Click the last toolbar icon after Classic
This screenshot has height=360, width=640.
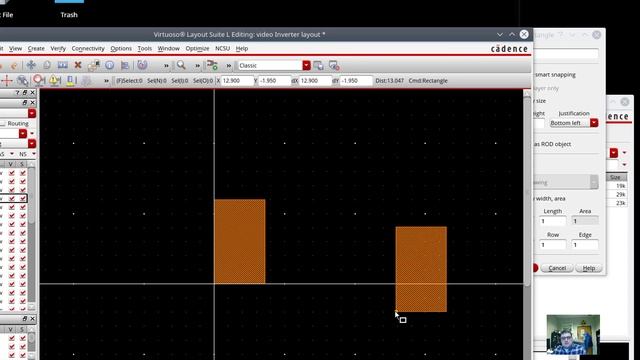point(334,65)
